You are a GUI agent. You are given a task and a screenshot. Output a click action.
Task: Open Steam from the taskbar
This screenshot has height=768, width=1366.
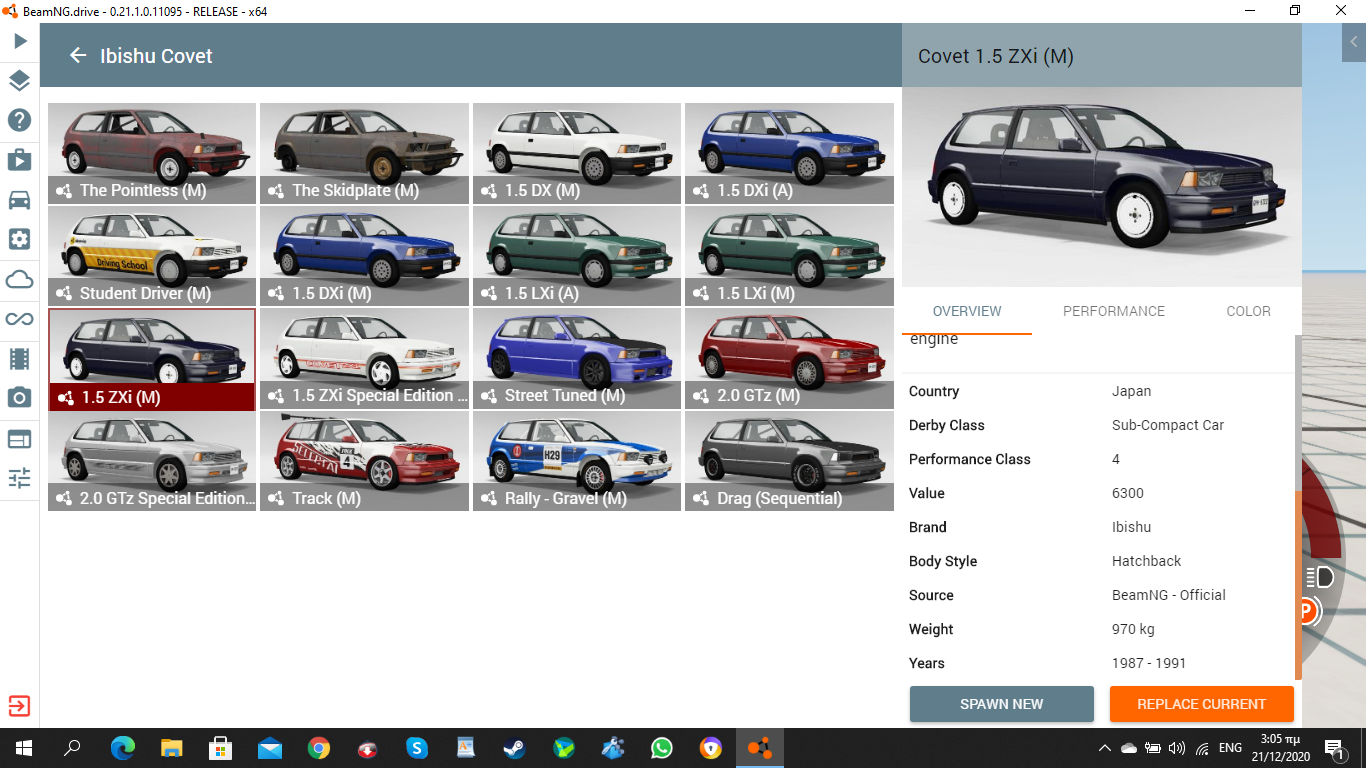[515, 748]
